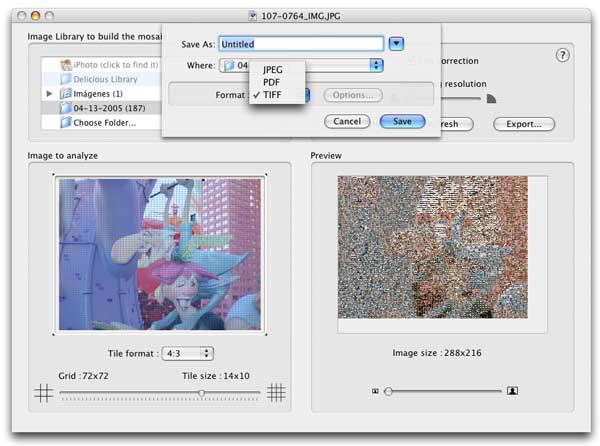Select the checked TIFF format option
This screenshot has height=446, width=600.
[271, 95]
